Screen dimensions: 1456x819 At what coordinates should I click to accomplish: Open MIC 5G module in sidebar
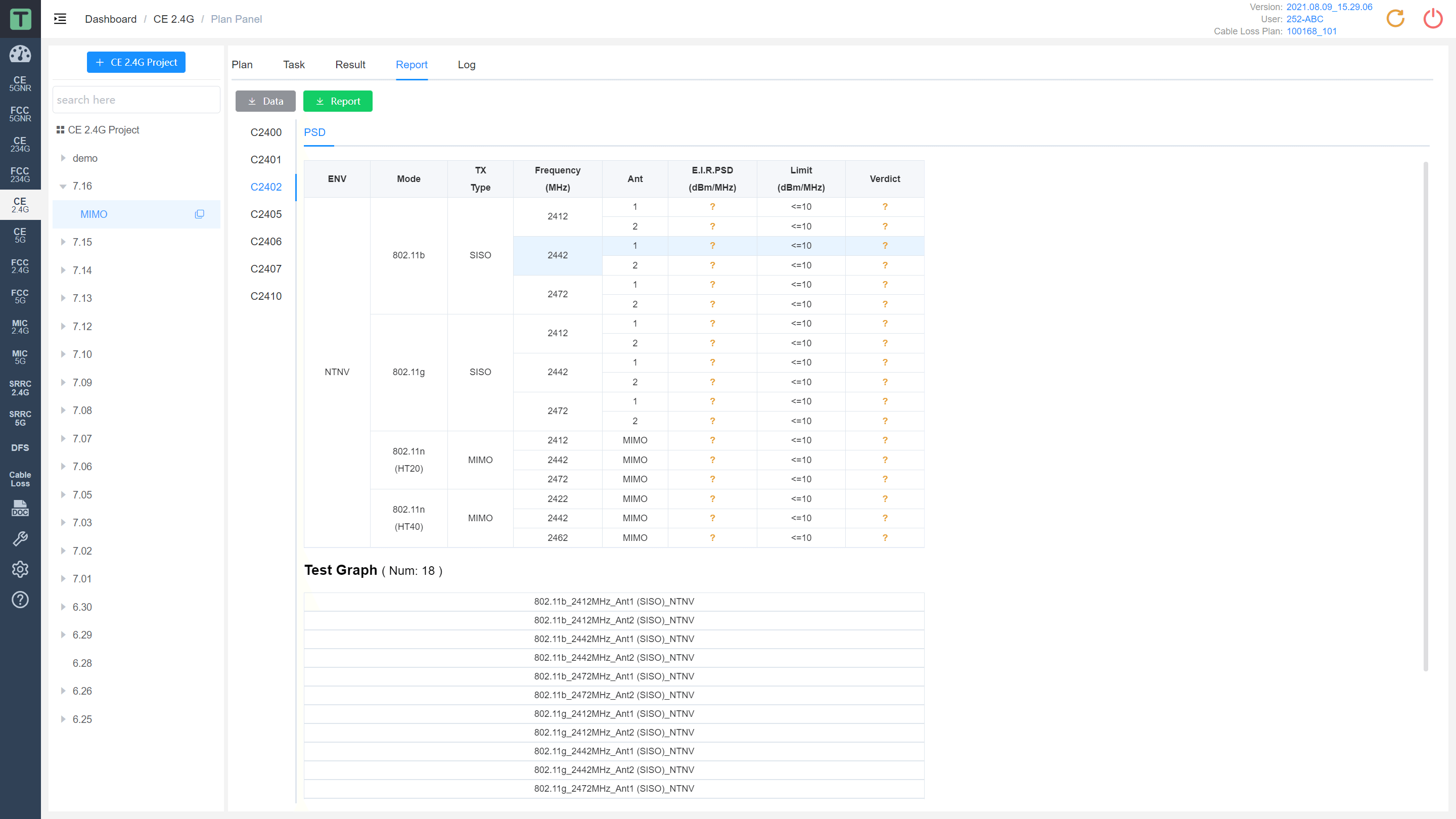(x=20, y=356)
